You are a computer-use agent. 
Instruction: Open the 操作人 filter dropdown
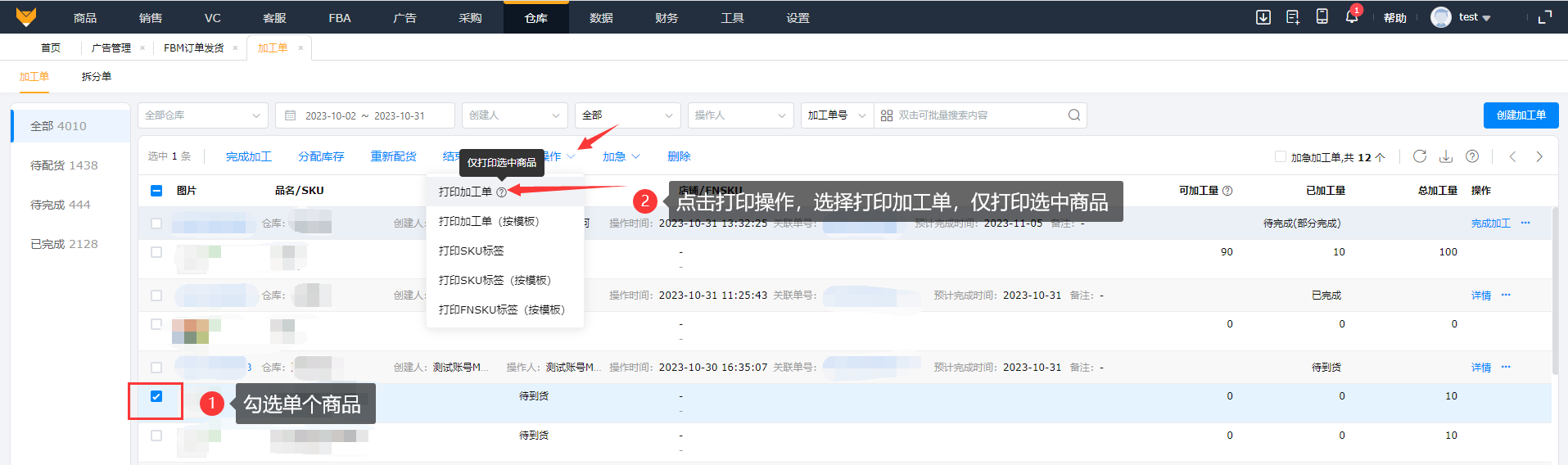(741, 115)
